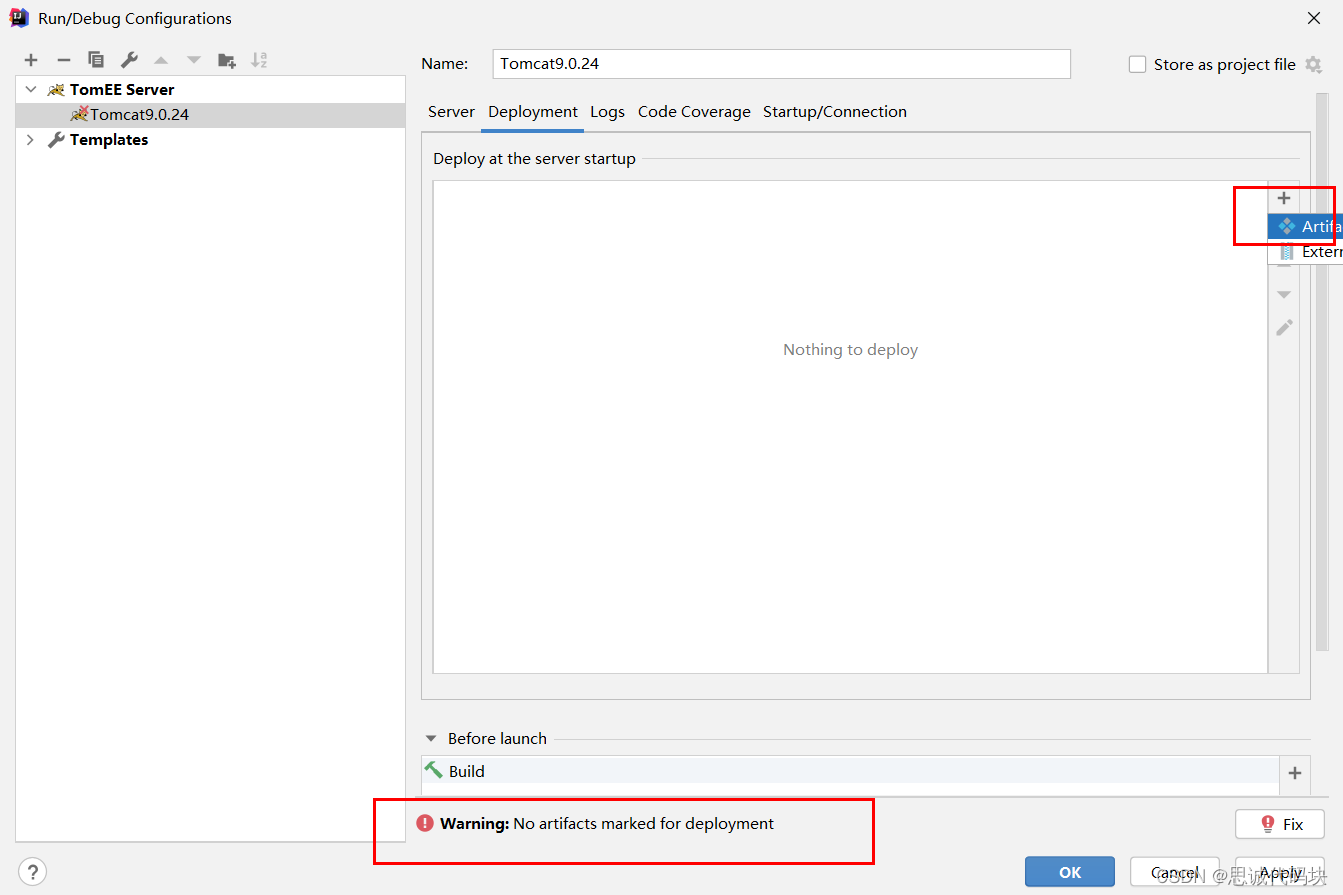This screenshot has width=1343, height=895.
Task: Edit the deployment item with the pencil icon
Action: (x=1284, y=327)
